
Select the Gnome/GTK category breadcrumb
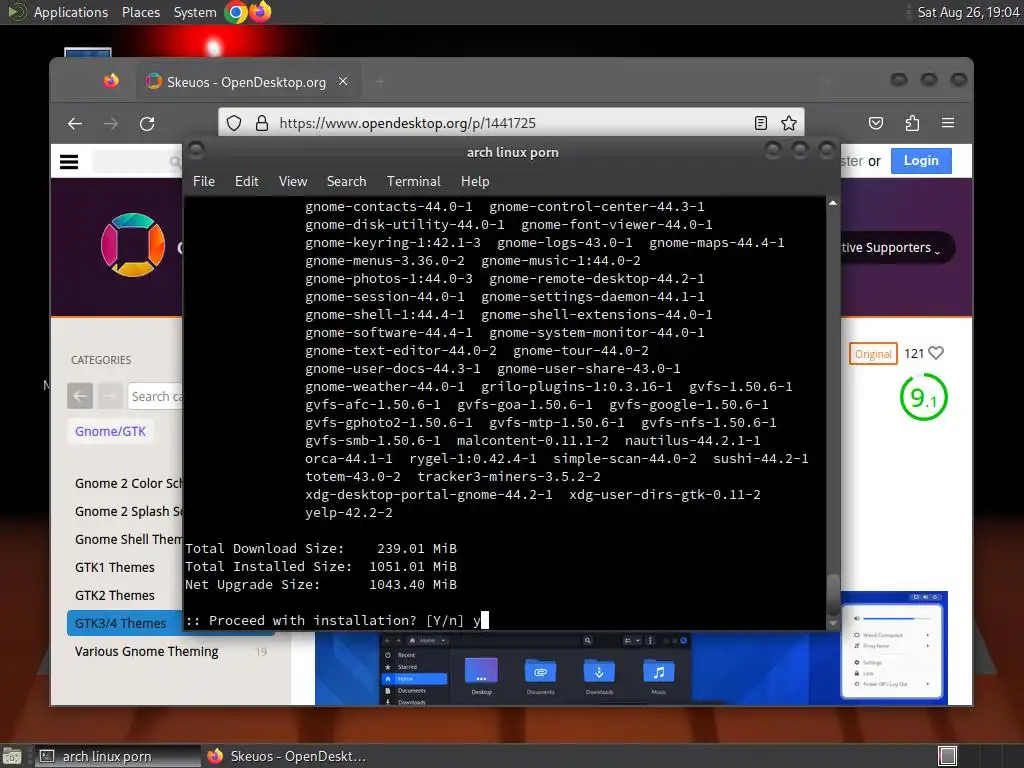tap(110, 431)
